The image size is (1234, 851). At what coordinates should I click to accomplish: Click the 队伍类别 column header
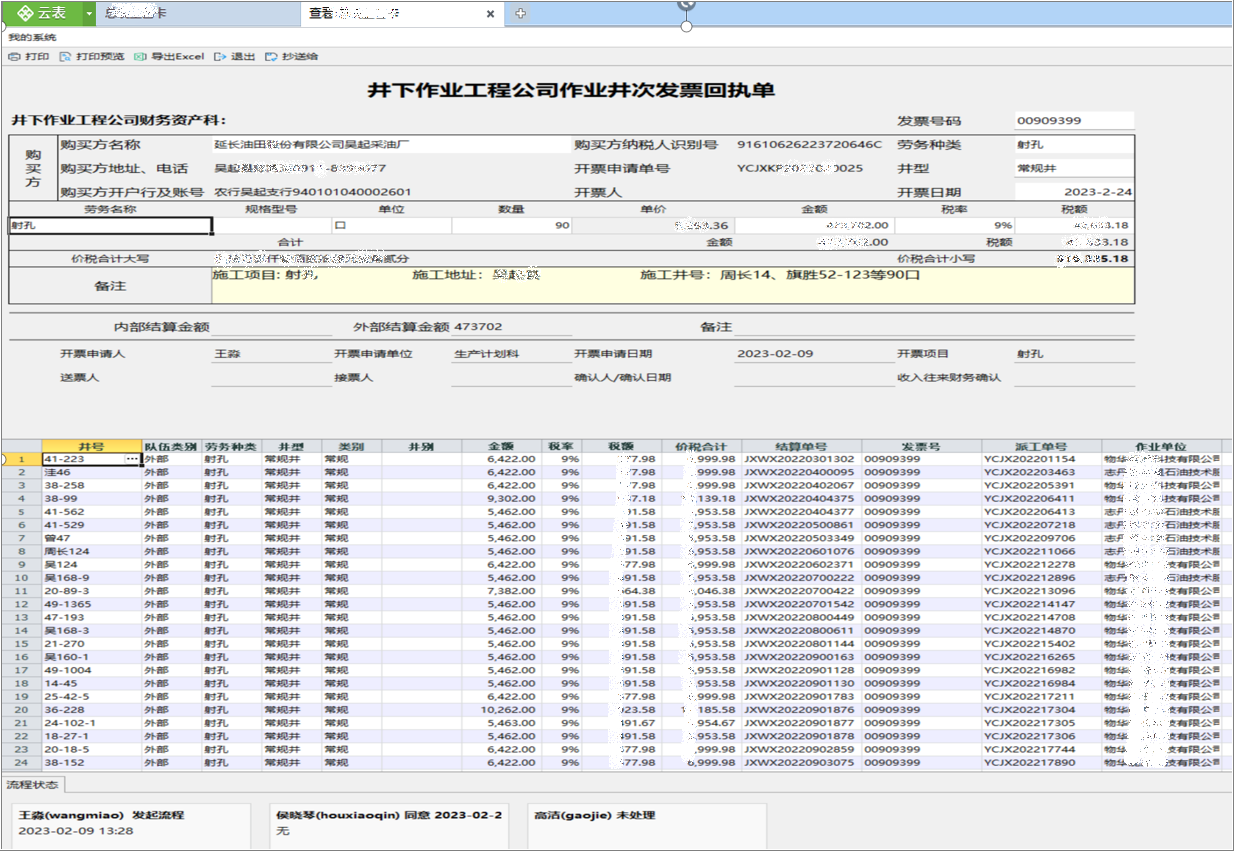(x=171, y=446)
